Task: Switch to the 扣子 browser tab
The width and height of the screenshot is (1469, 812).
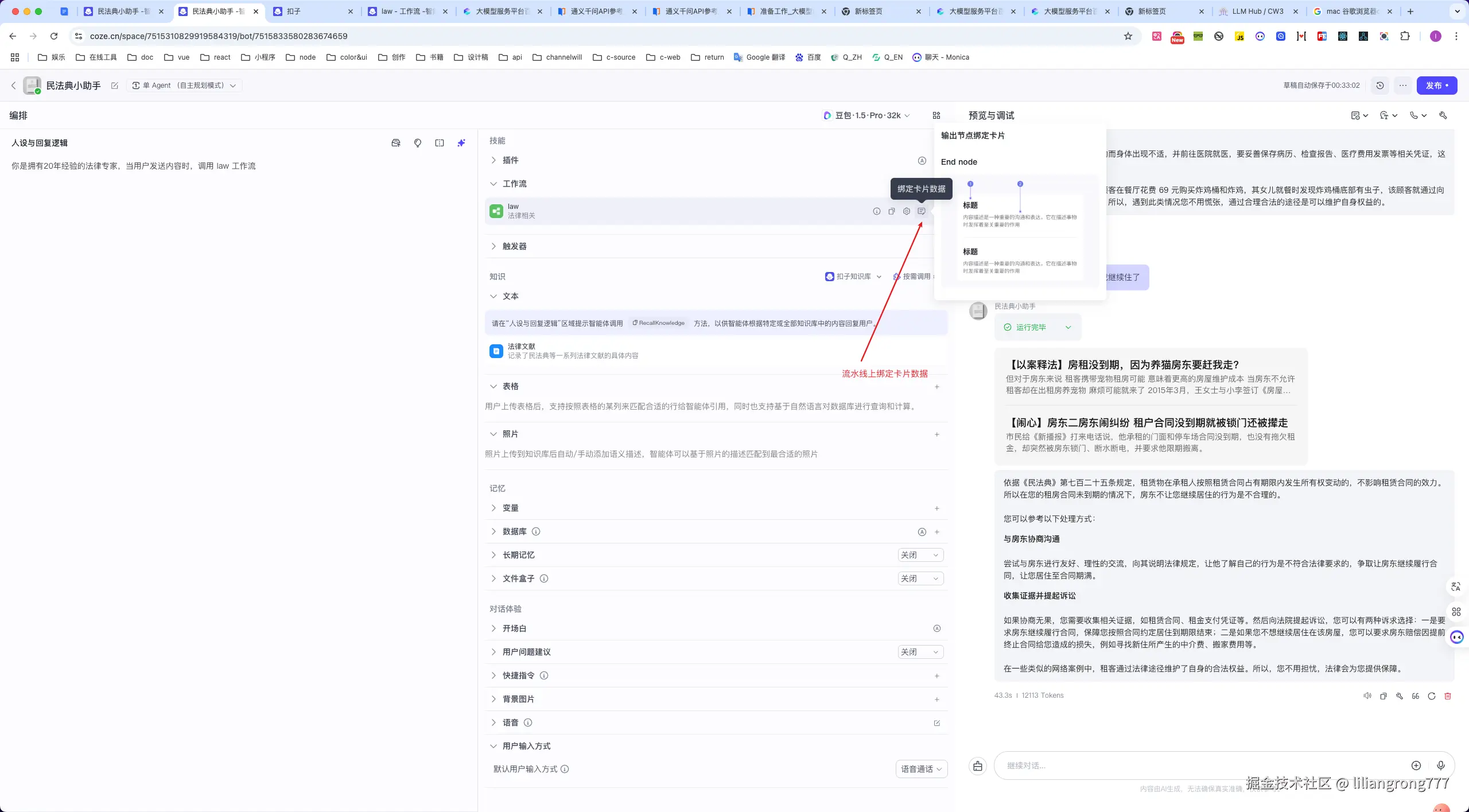Action: click(310, 11)
